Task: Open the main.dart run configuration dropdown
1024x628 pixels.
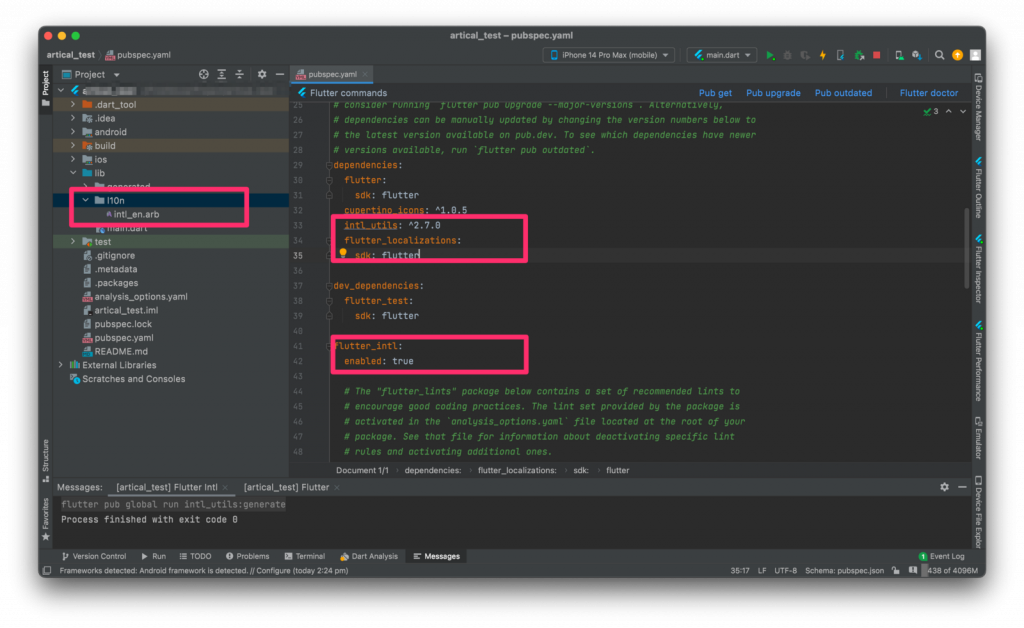Action: point(722,55)
